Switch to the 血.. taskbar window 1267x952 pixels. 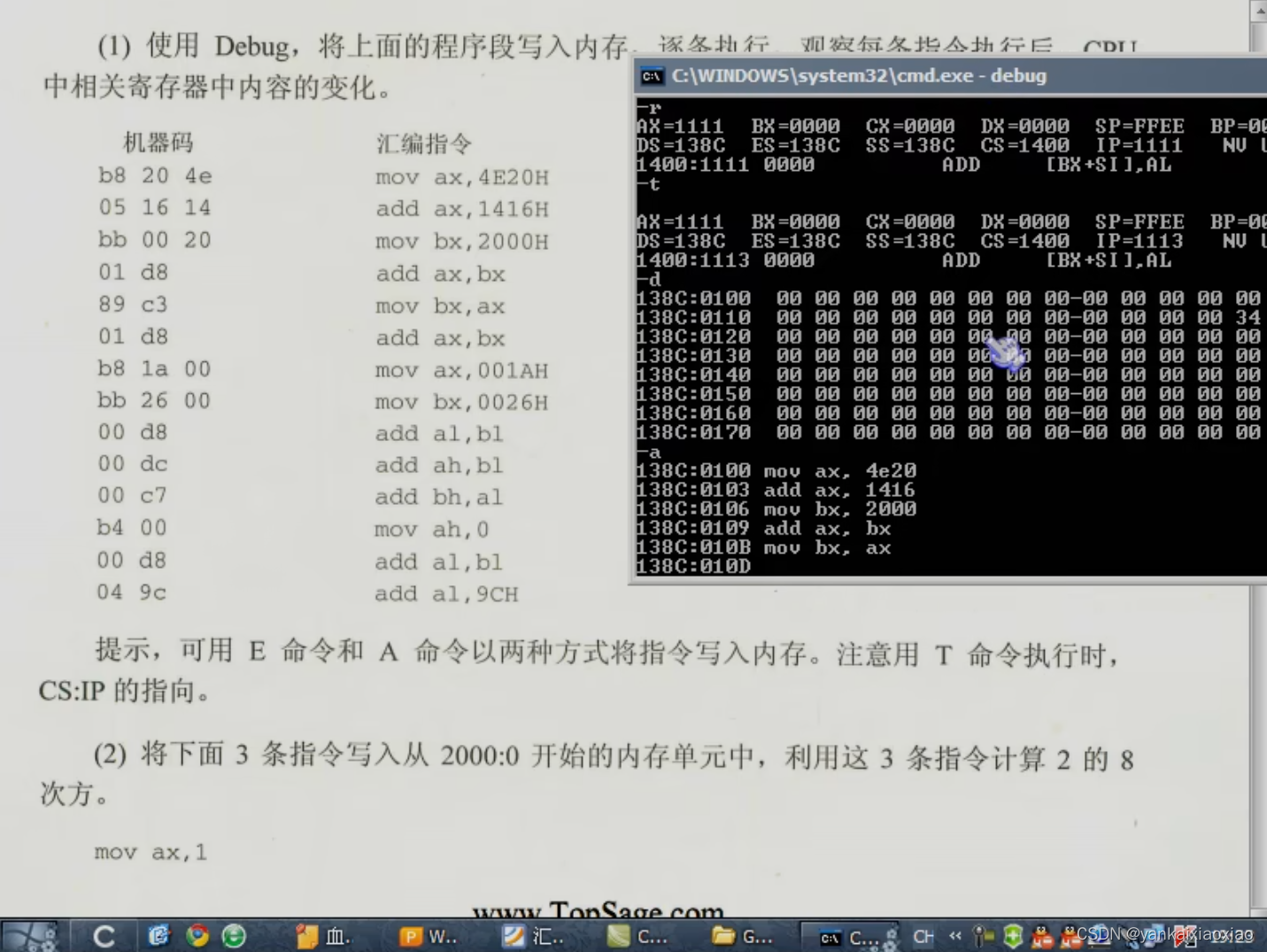point(326,936)
